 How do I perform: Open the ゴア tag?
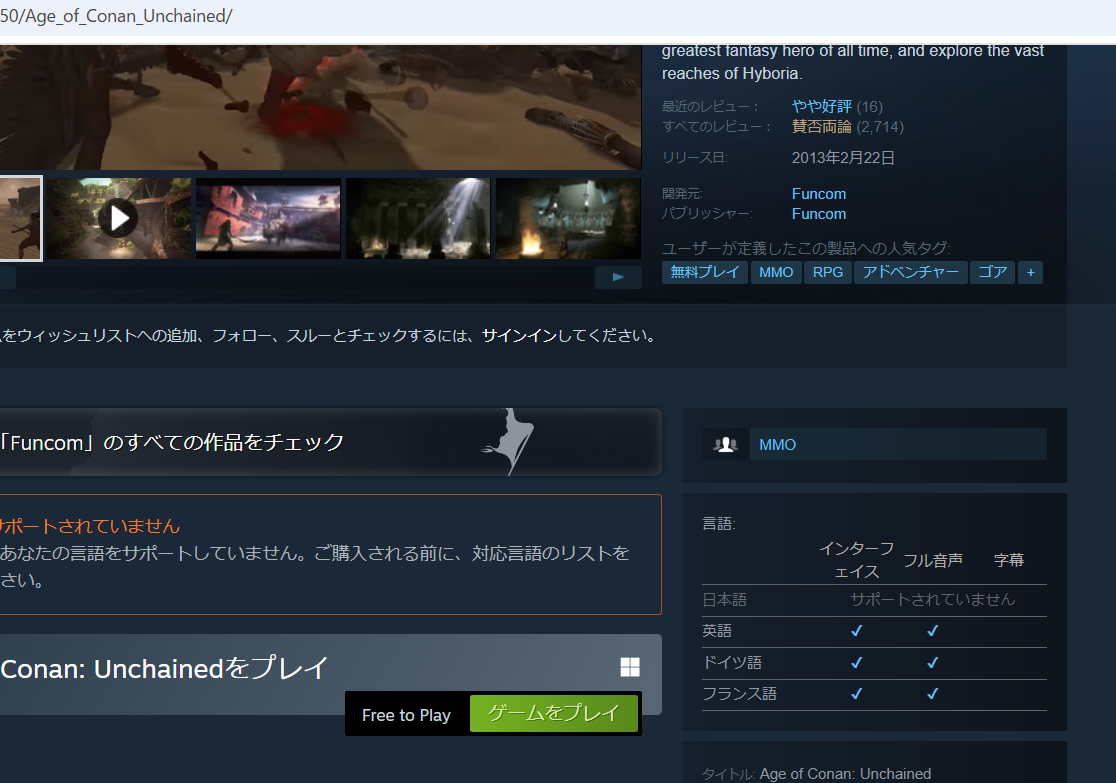(x=992, y=272)
